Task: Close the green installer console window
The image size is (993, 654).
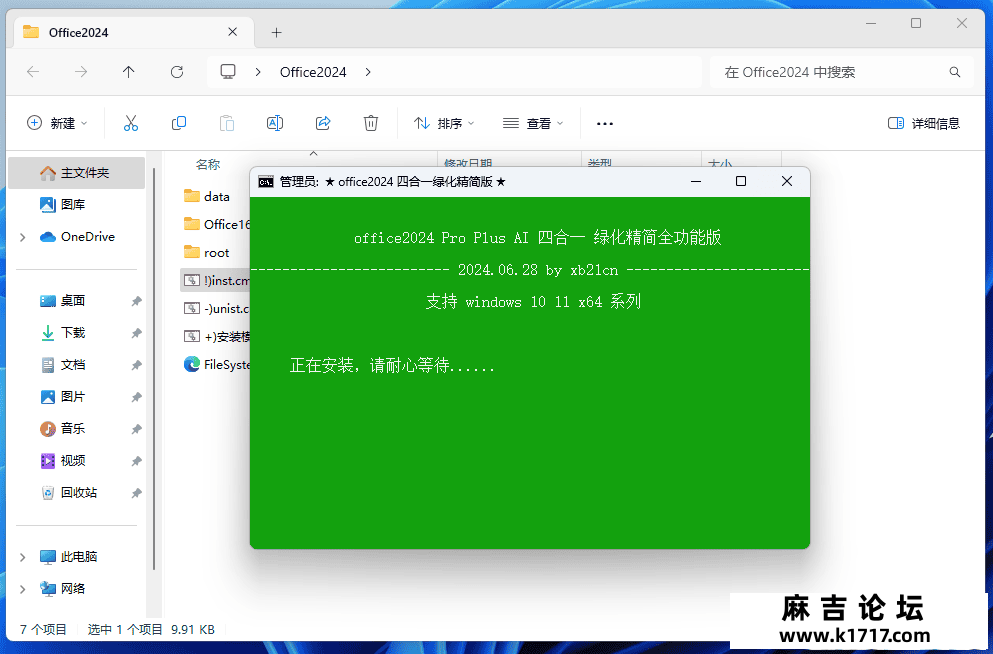Action: pos(787,182)
